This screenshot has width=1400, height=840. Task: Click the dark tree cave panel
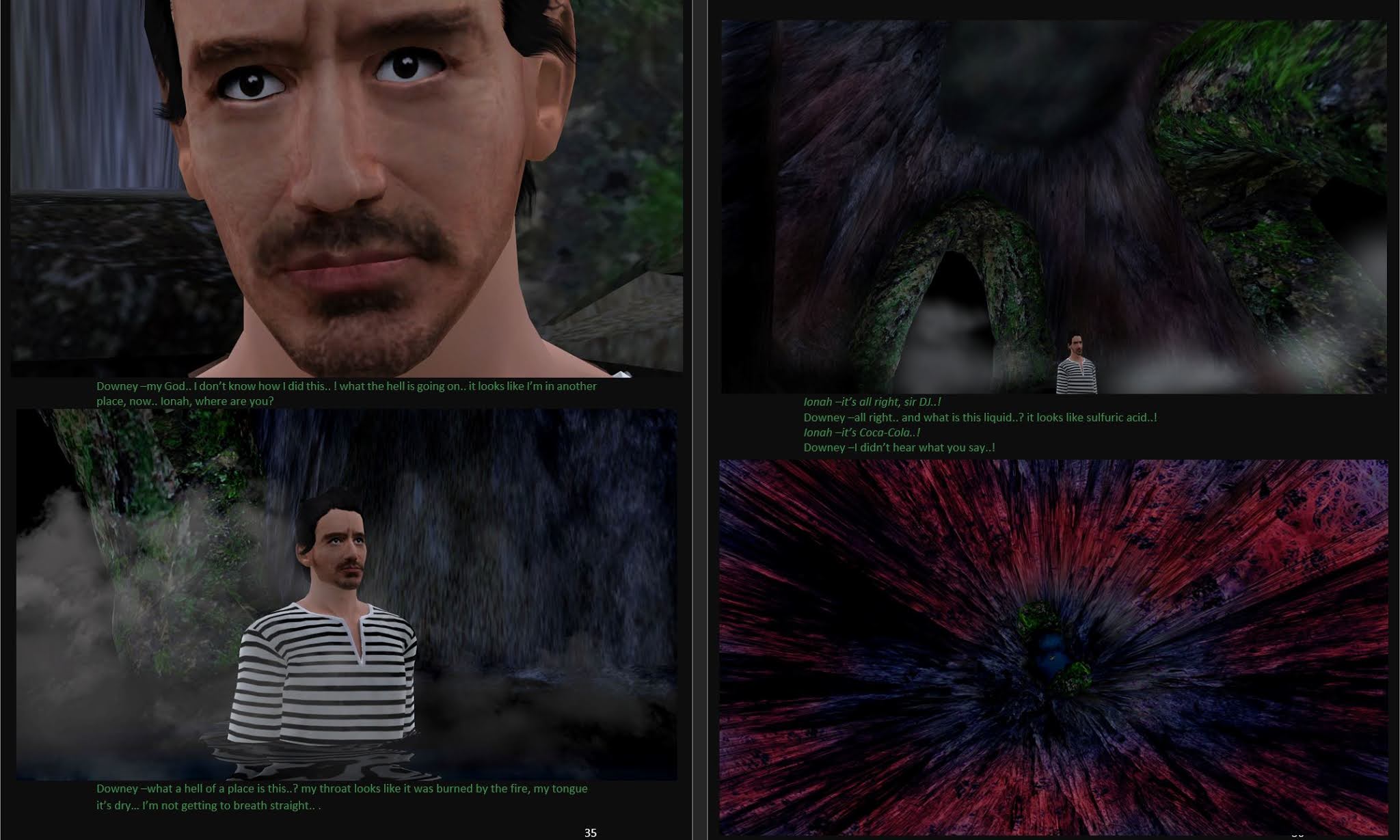(1054, 206)
